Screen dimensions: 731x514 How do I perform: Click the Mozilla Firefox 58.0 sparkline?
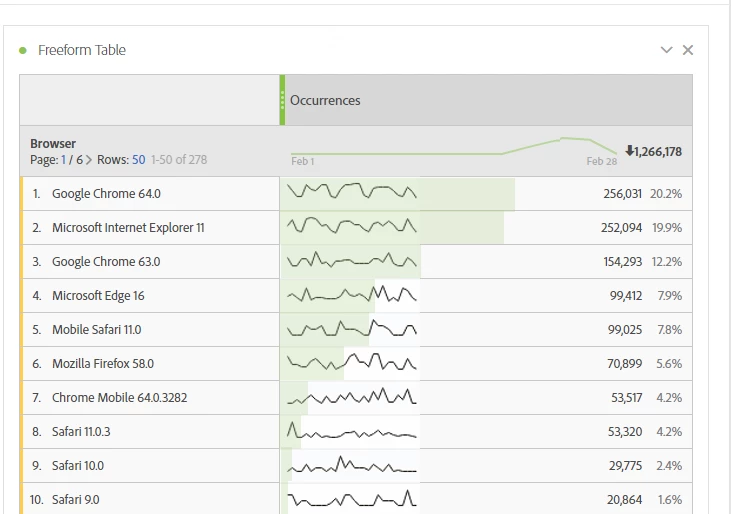tap(352, 361)
